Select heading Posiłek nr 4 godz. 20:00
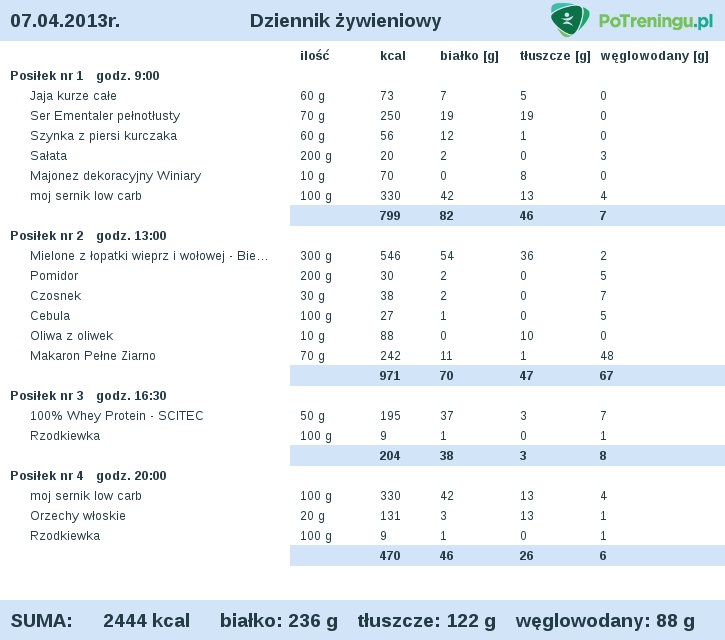 (x=88, y=476)
